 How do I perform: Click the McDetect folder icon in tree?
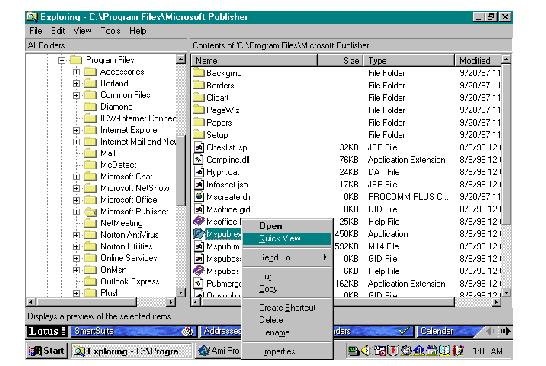point(90,165)
